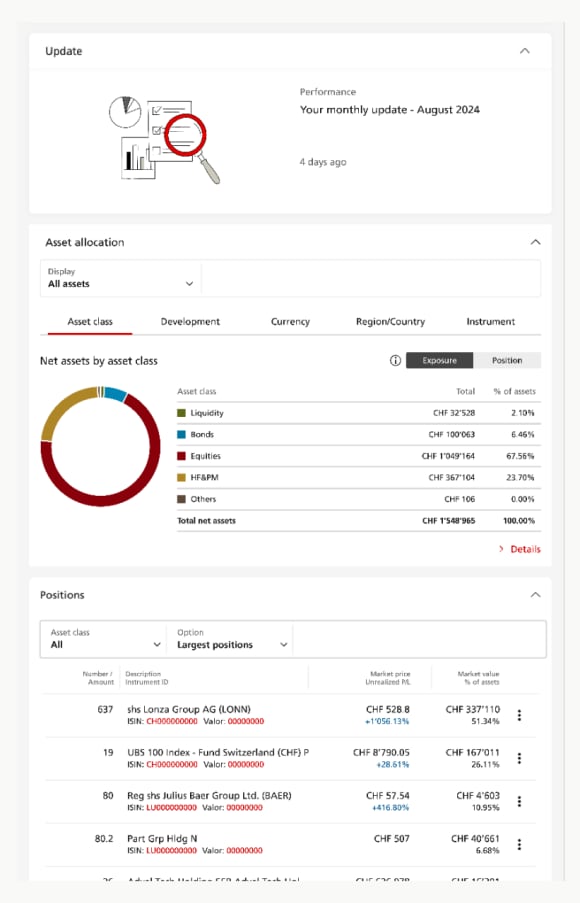Open the Display 'All assets' dropdown
Image resolution: width=580 pixels, height=903 pixels.
(119, 278)
